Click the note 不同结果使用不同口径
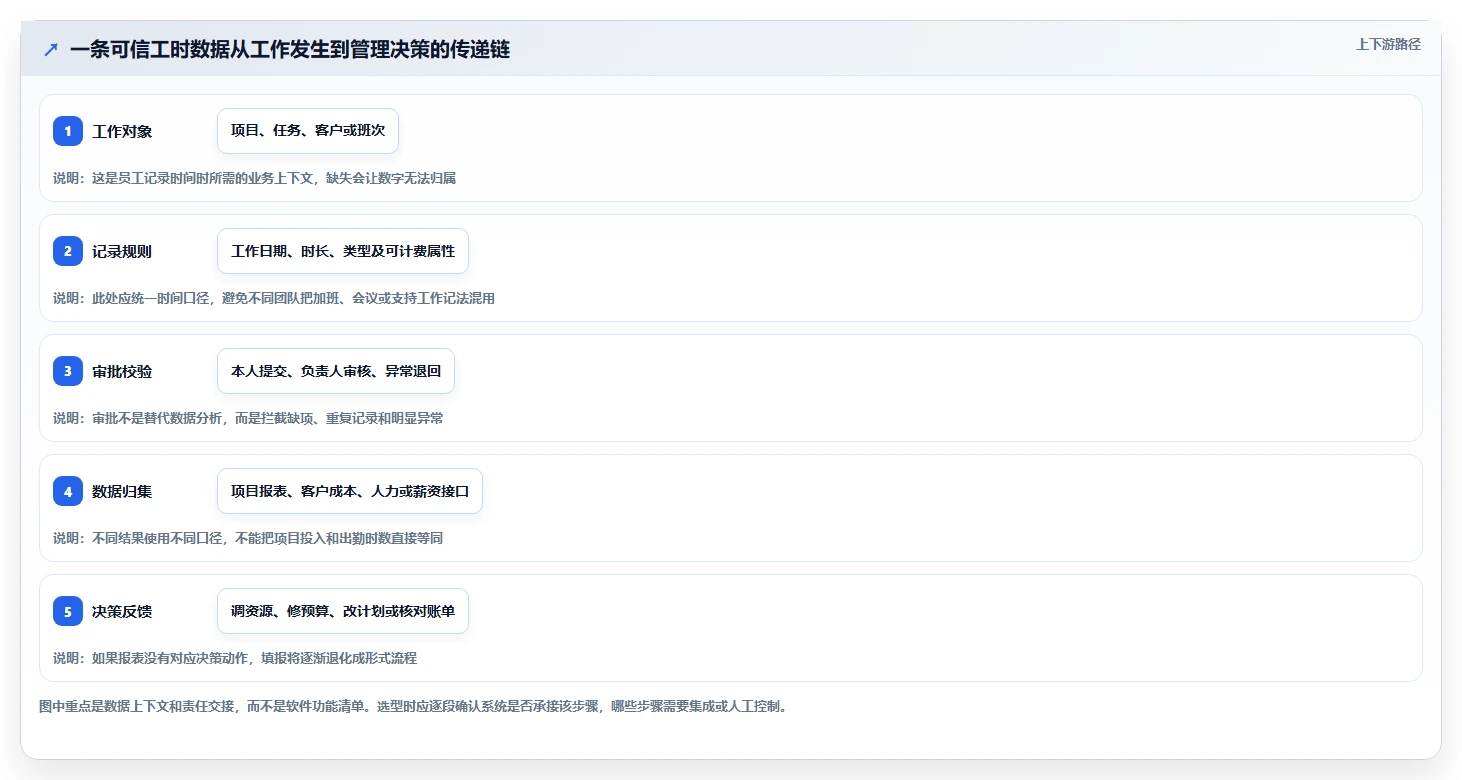Viewport: 1462px width, 780px height. [248, 538]
